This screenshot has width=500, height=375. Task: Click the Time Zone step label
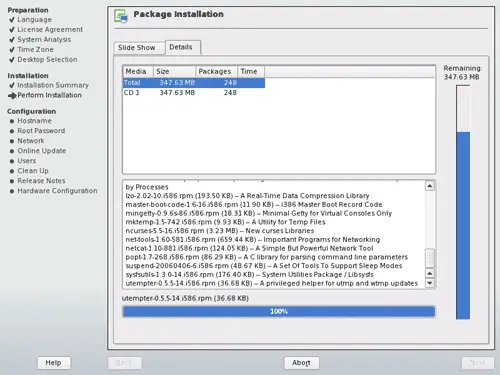tap(35, 50)
